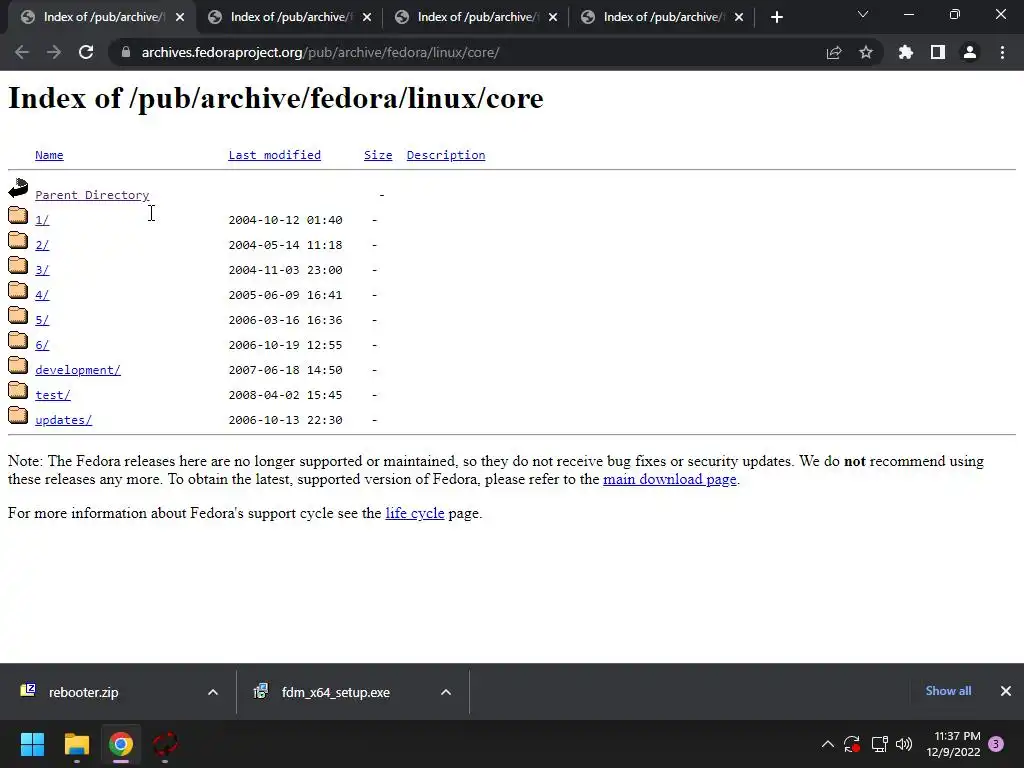Image resolution: width=1024 pixels, height=768 pixels.
Task: Click the back navigation arrow
Action: point(22,52)
